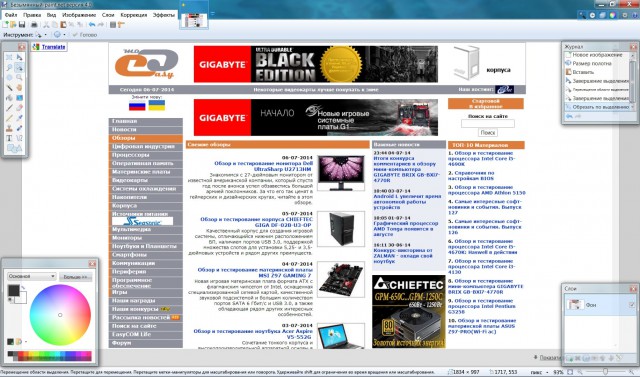Uncheck visibility checkbox of Фон layer

pos(632,305)
